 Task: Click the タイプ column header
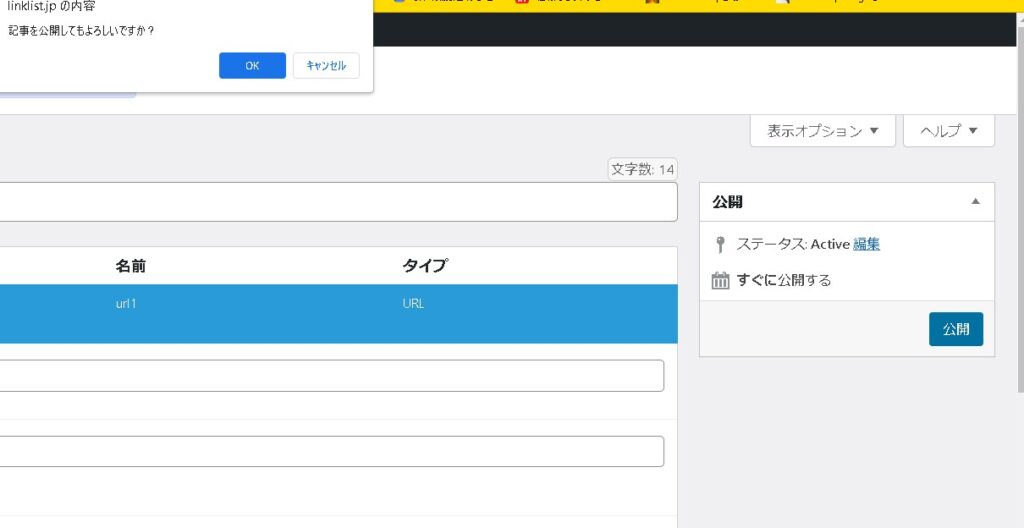424,266
